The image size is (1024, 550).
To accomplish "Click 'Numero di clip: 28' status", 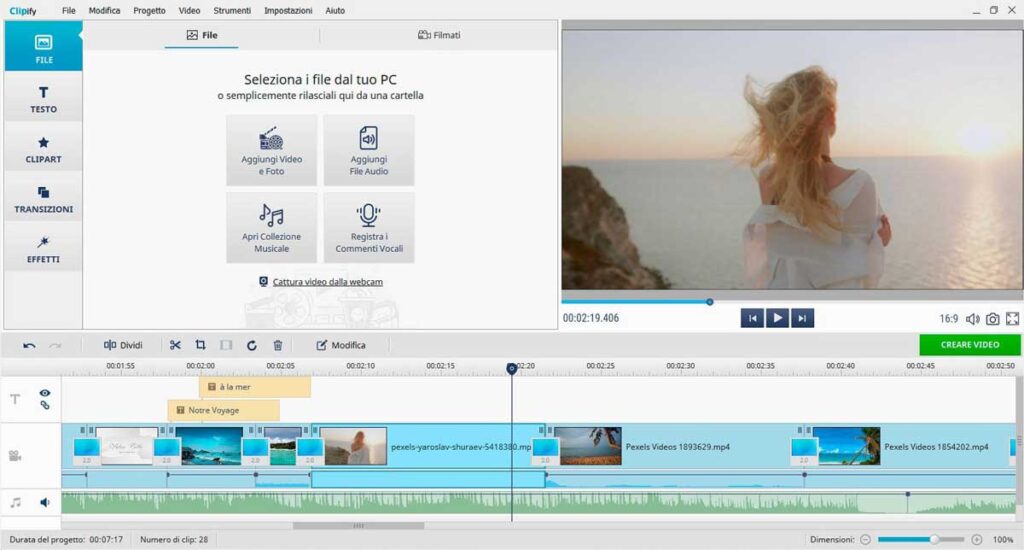I will click(174, 540).
